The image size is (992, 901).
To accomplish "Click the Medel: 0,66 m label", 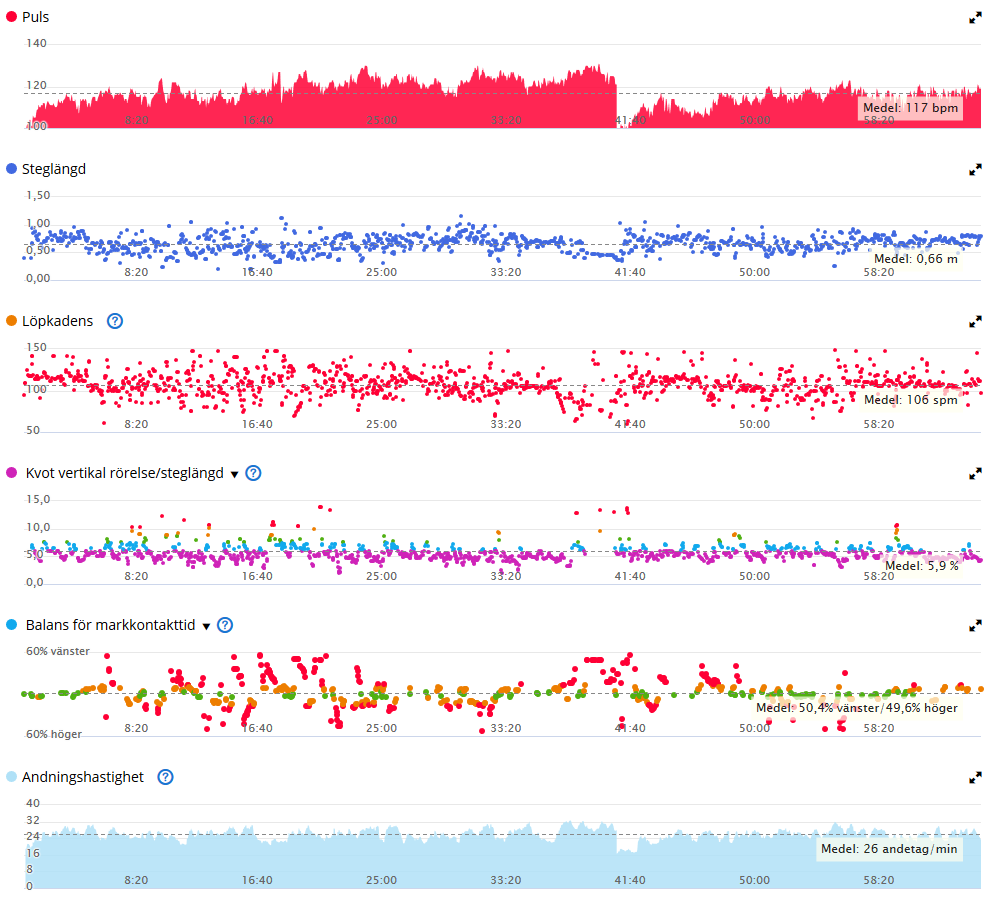I will (x=915, y=259).
